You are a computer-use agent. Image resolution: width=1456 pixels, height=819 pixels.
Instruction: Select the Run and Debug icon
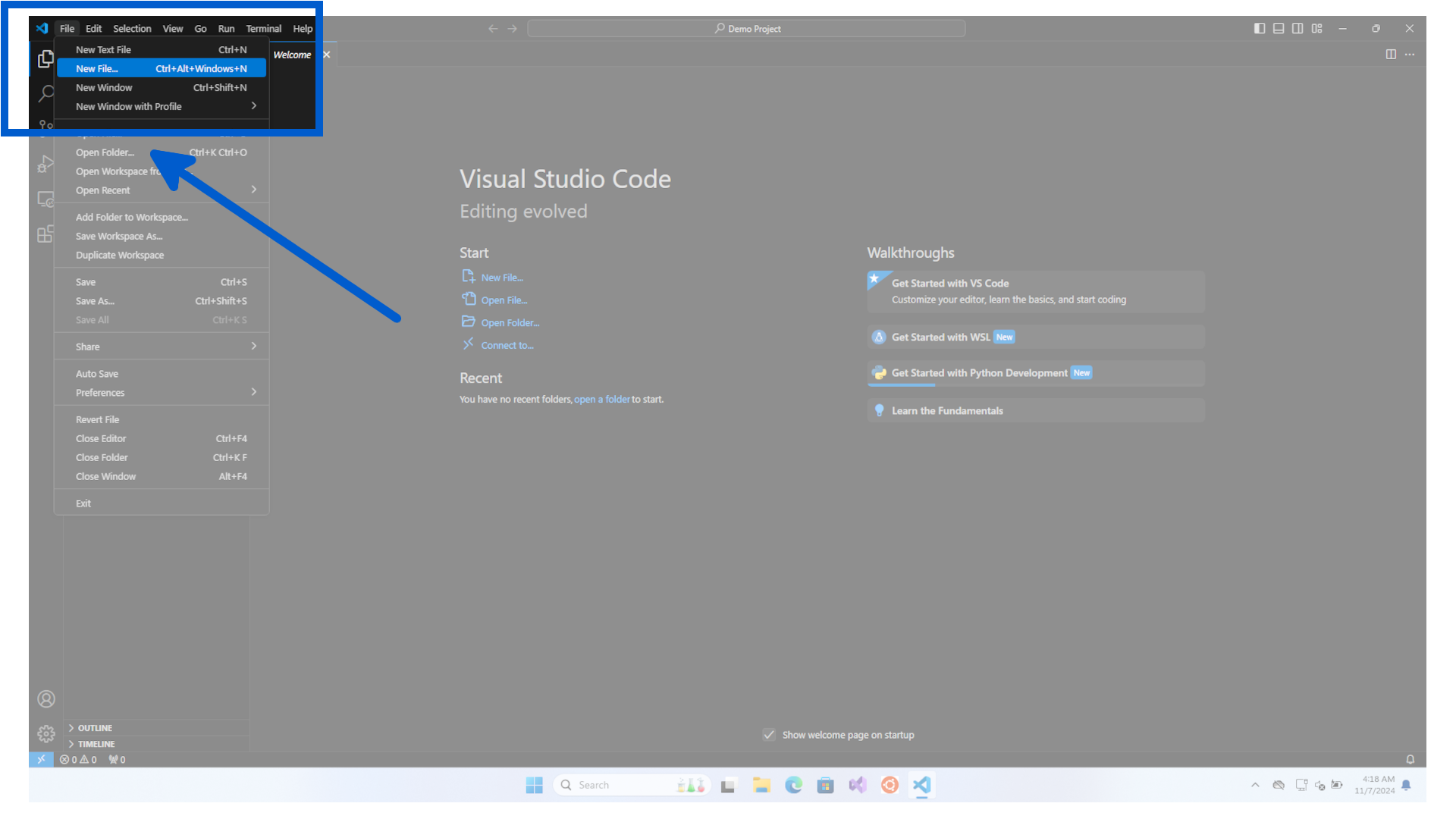45,163
